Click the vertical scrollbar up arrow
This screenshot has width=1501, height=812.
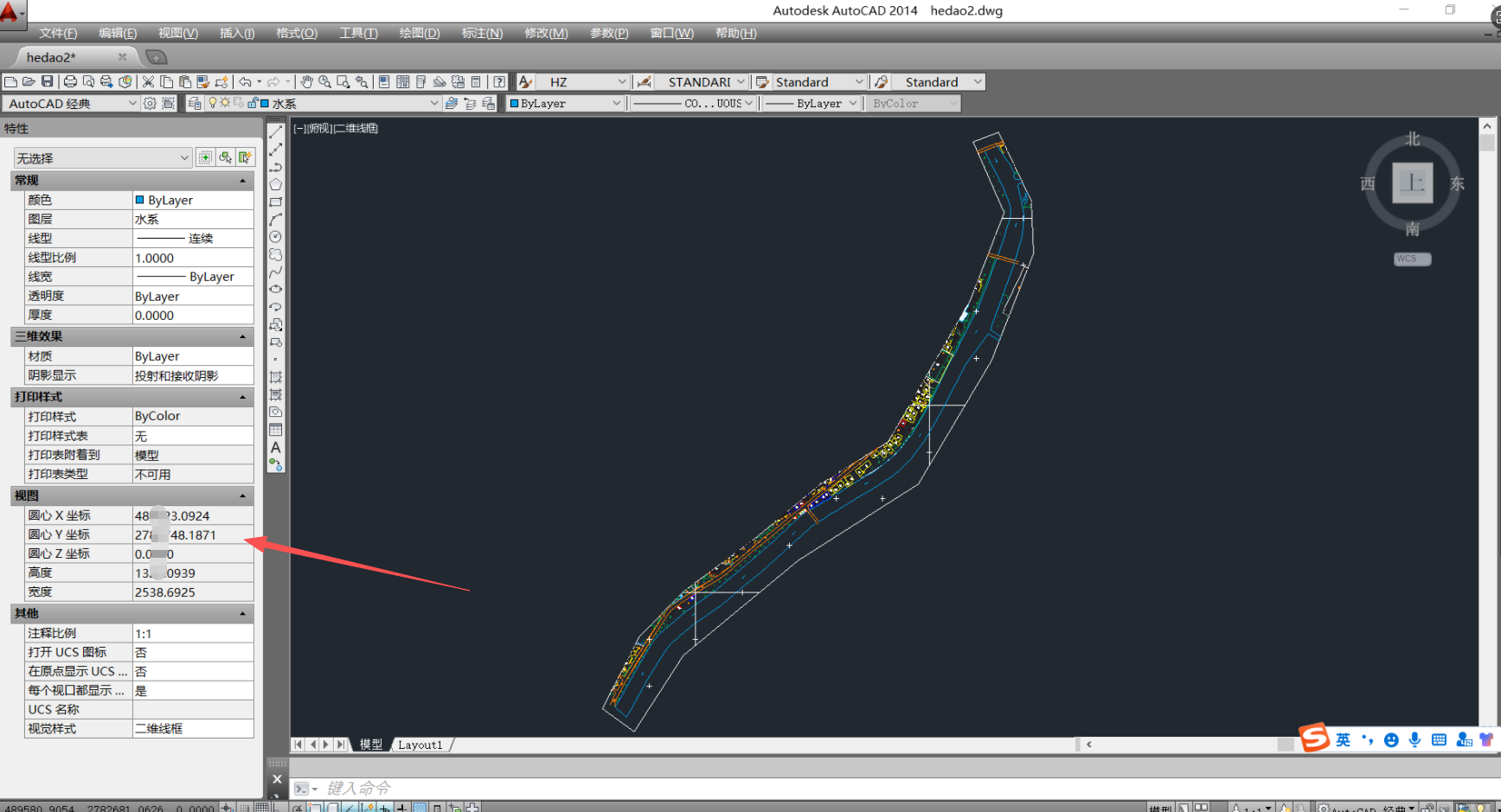(x=1487, y=125)
